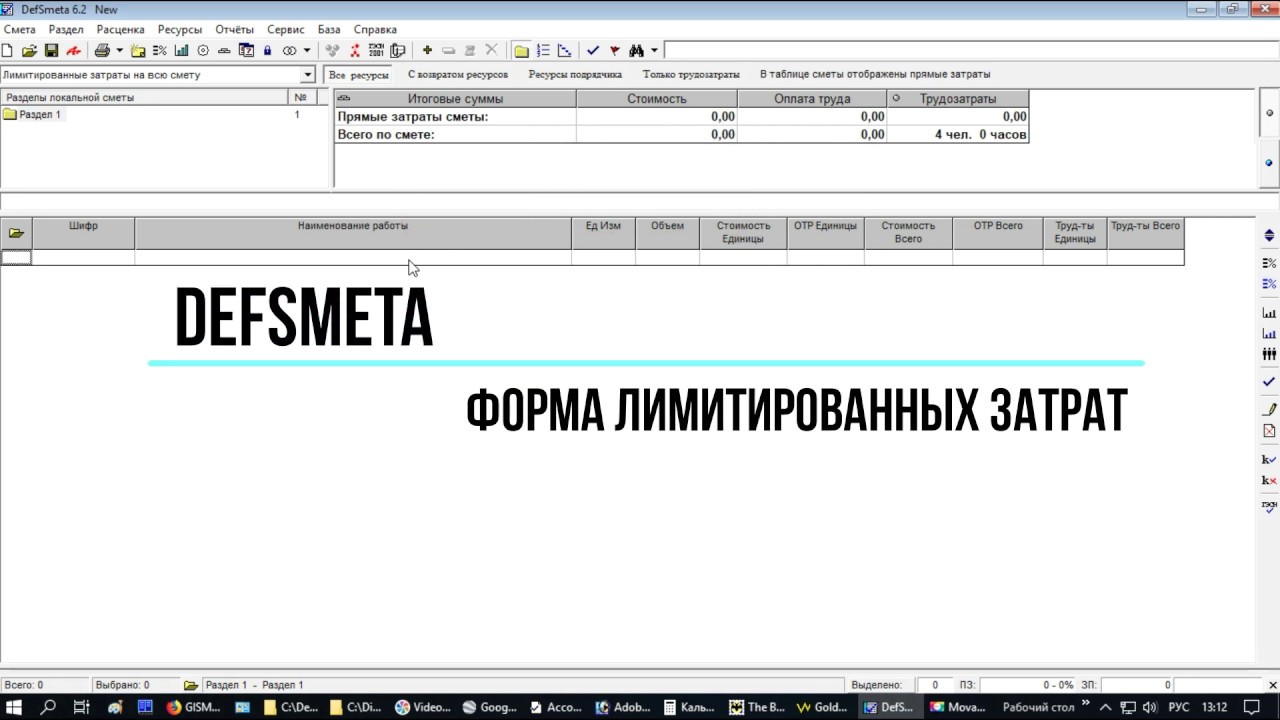Click the РУС language indicator in tray
This screenshot has height=720, width=1280.
coord(1179,707)
